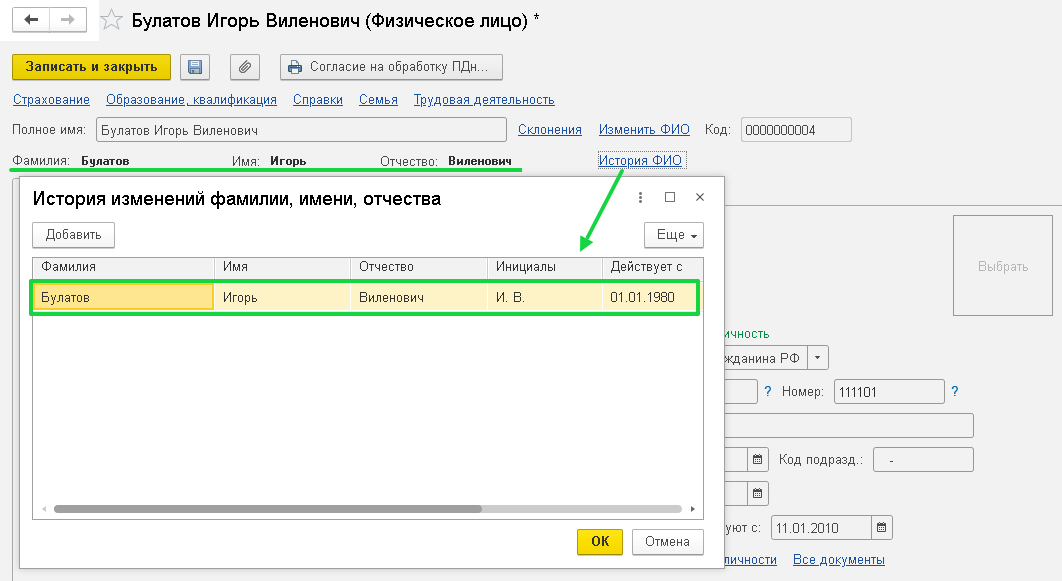Sort by the Инициалы column header
The image size is (1062, 581).
pos(545,267)
